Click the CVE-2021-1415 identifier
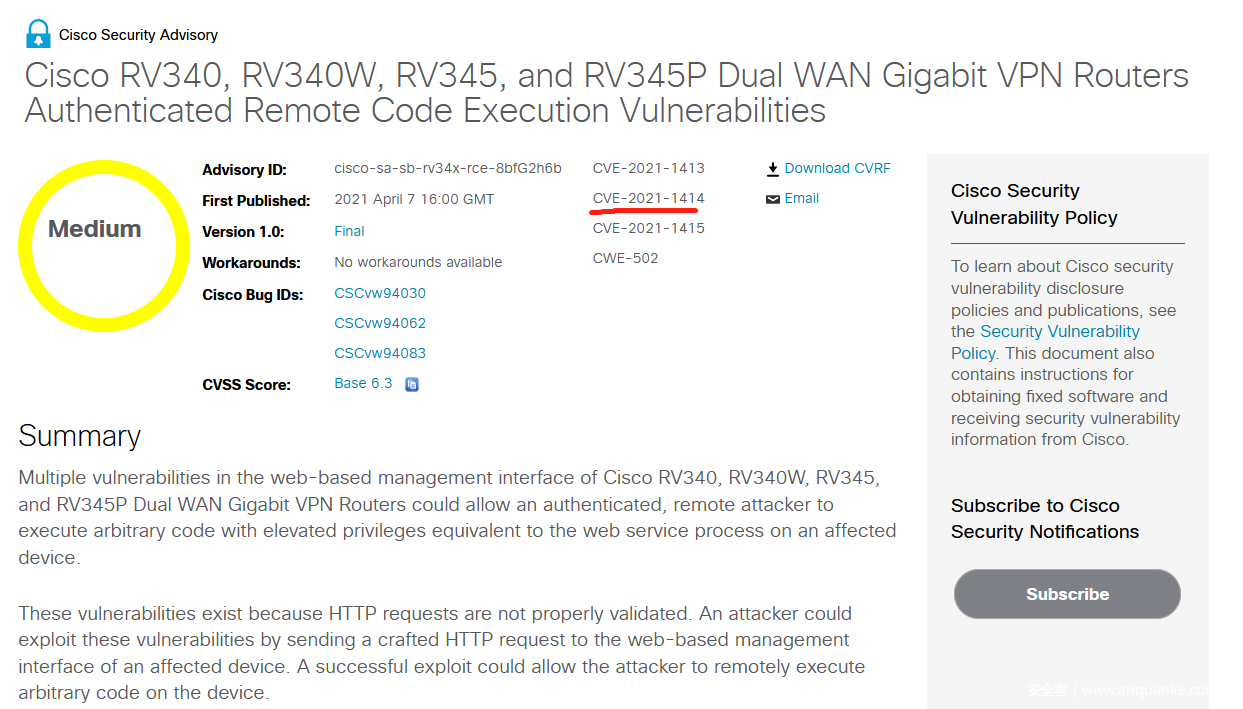This screenshot has height=709, width=1243. pos(648,228)
